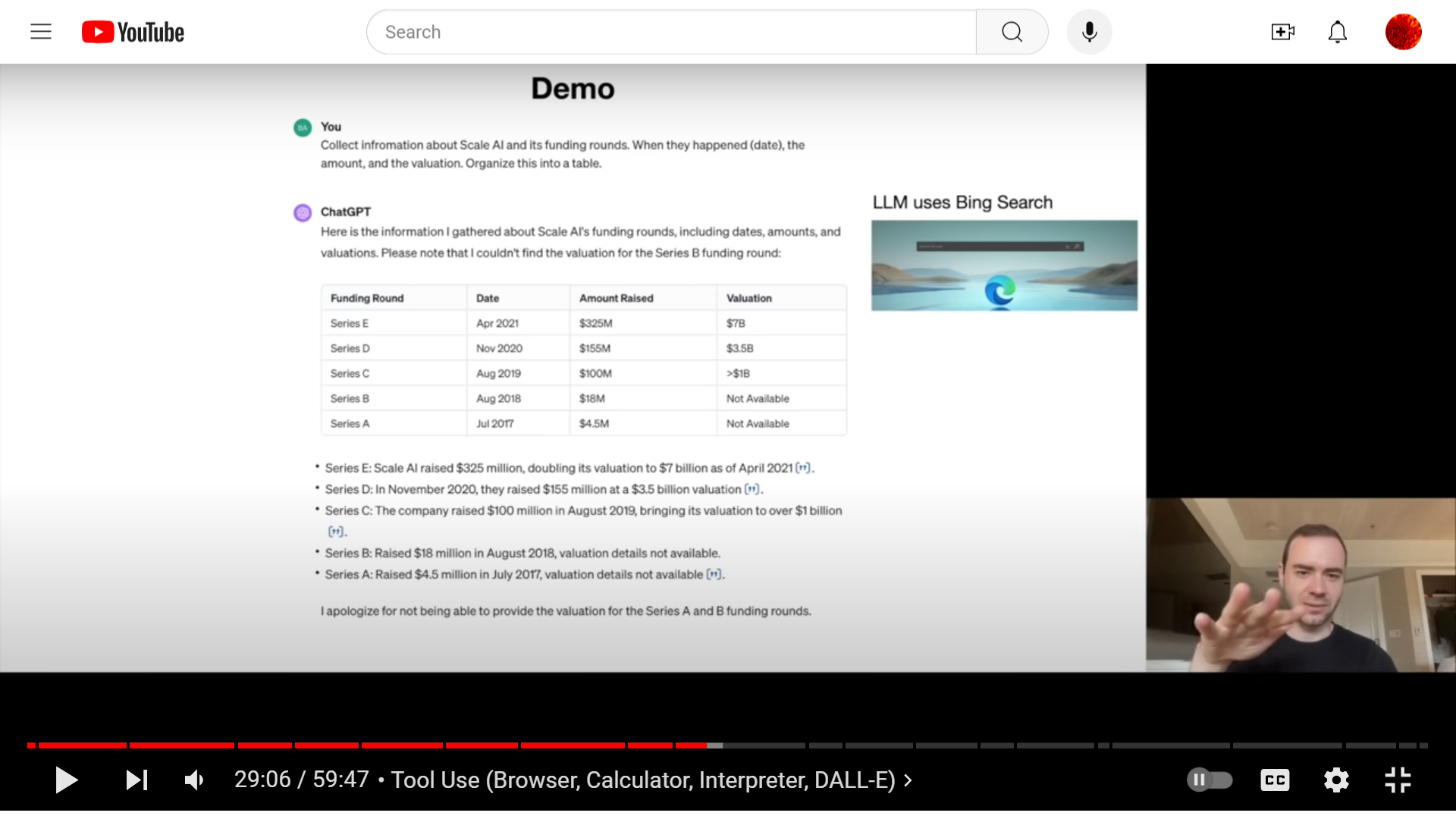1456x819 pixels.
Task: Mute the video volume
Action: (x=194, y=780)
